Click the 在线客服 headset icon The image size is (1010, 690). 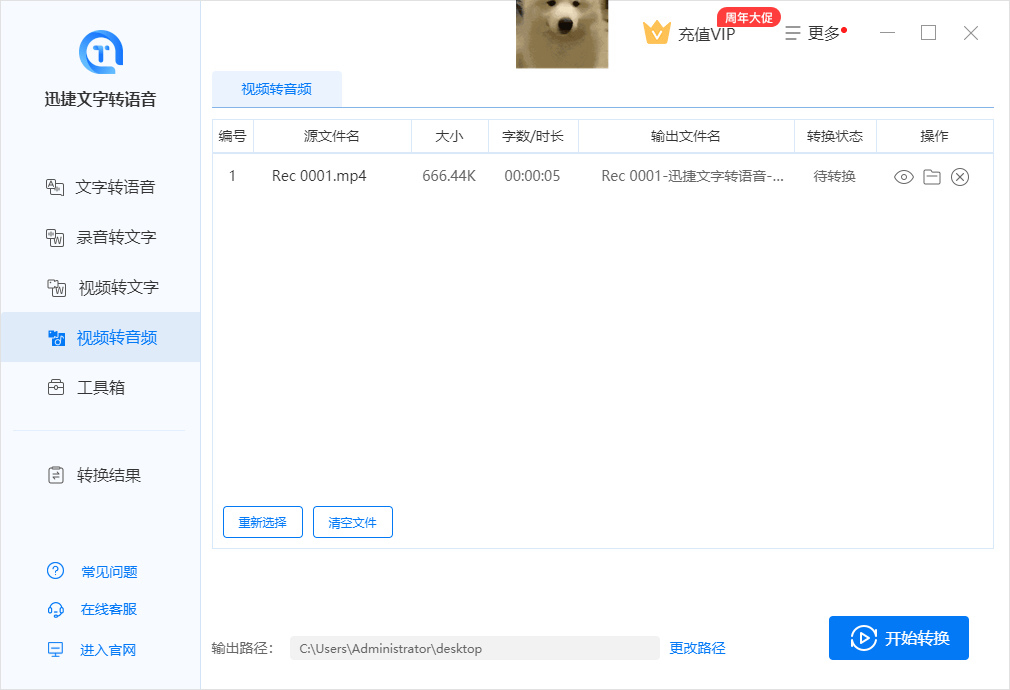pos(55,609)
